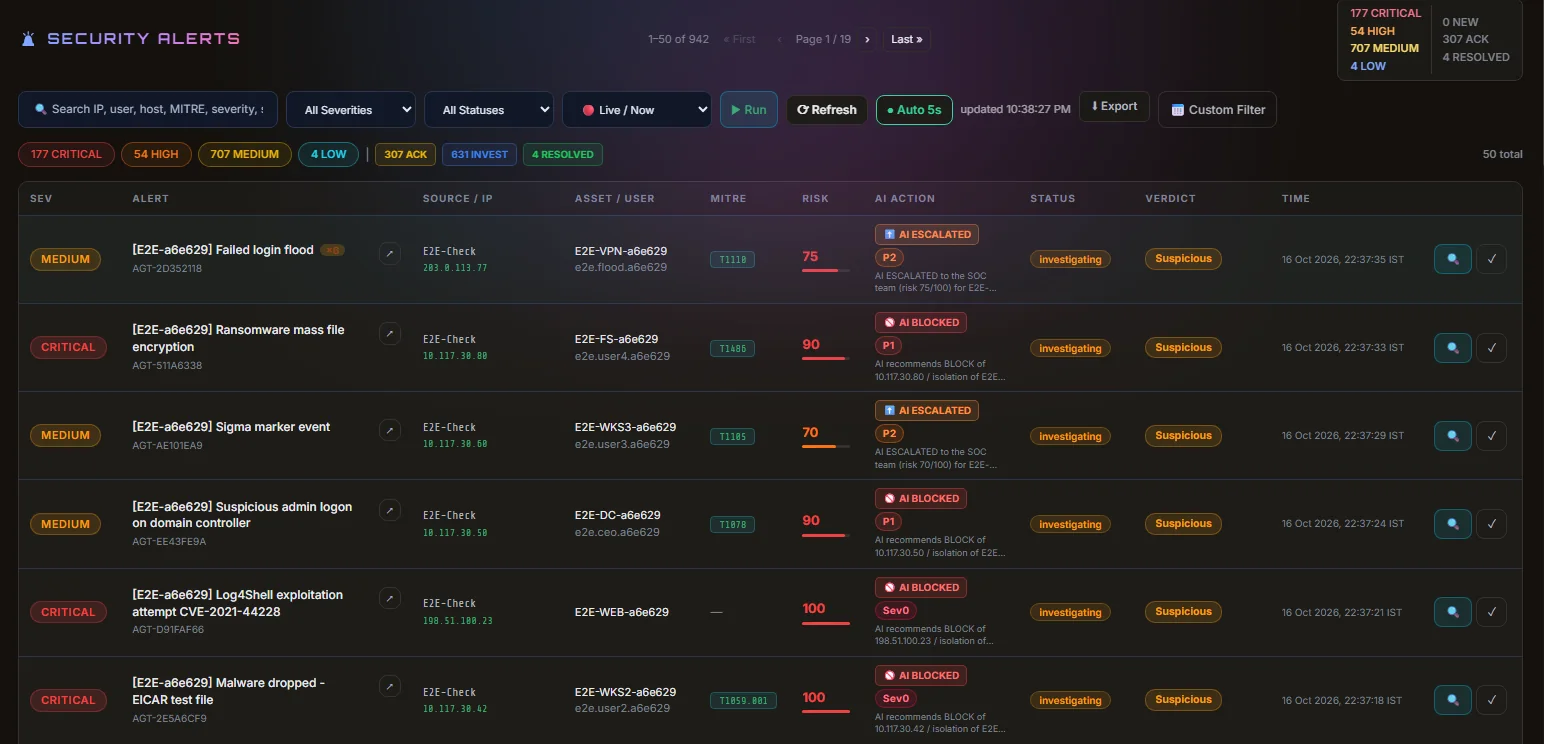Viewport: 1544px width, 744px height.
Task: Open the Log4Shell exploitation alert's arrow icon
Action: 390,598
